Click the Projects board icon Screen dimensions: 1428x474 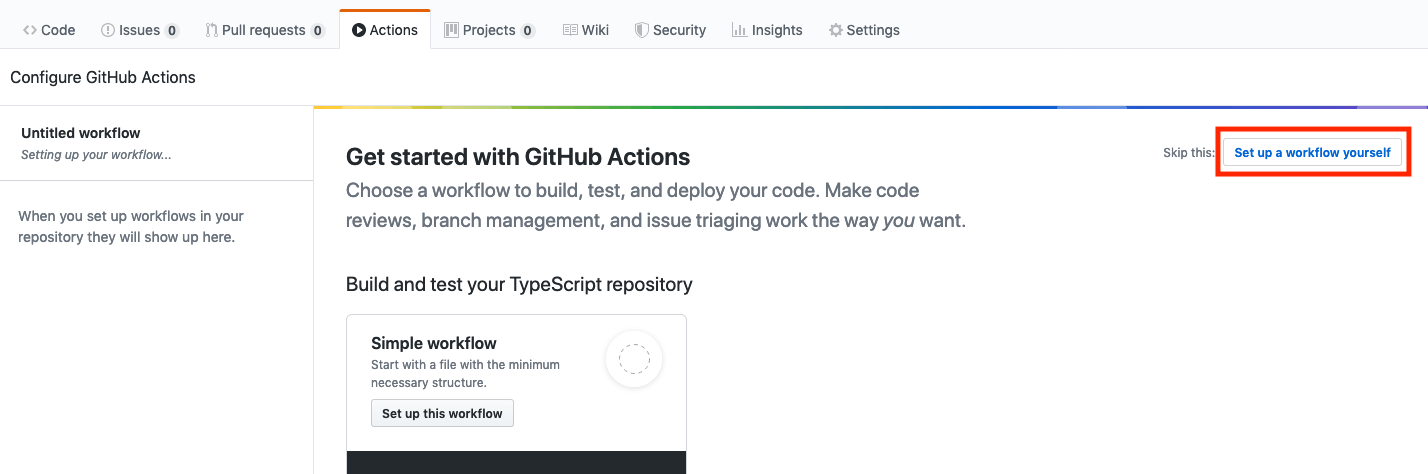pos(451,30)
